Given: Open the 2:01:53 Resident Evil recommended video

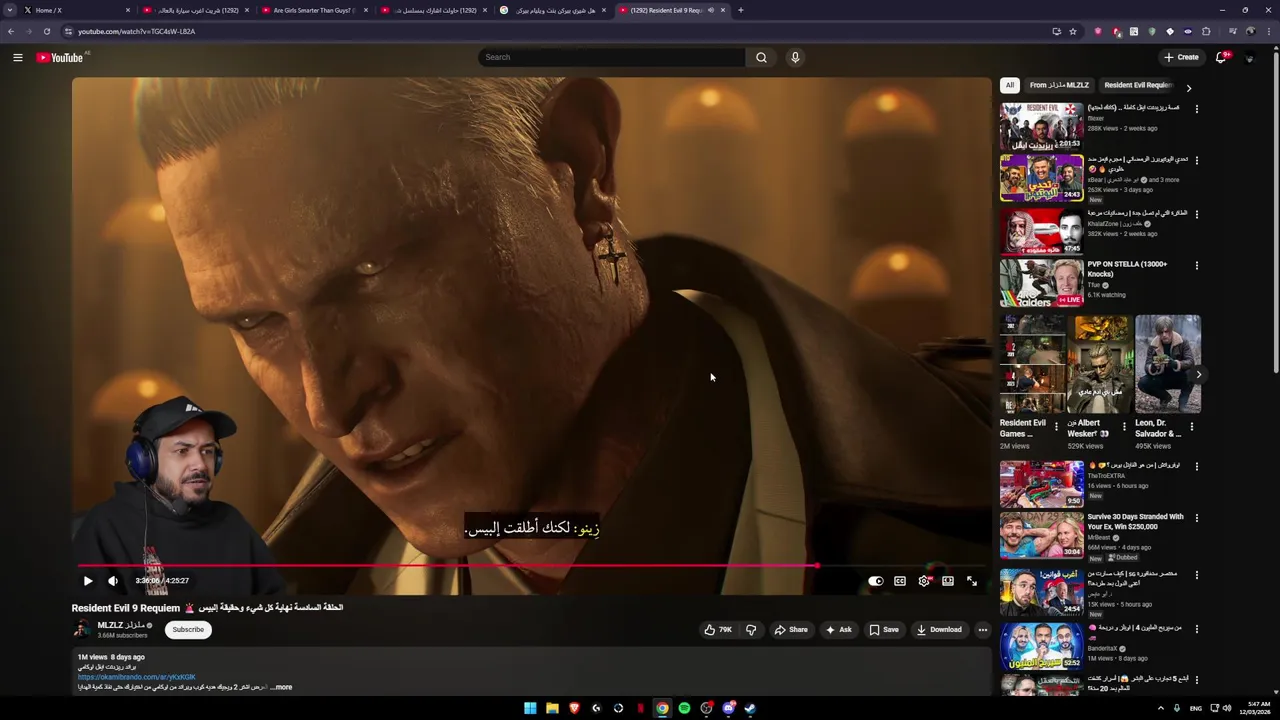Looking at the screenshot, I should [1041, 126].
